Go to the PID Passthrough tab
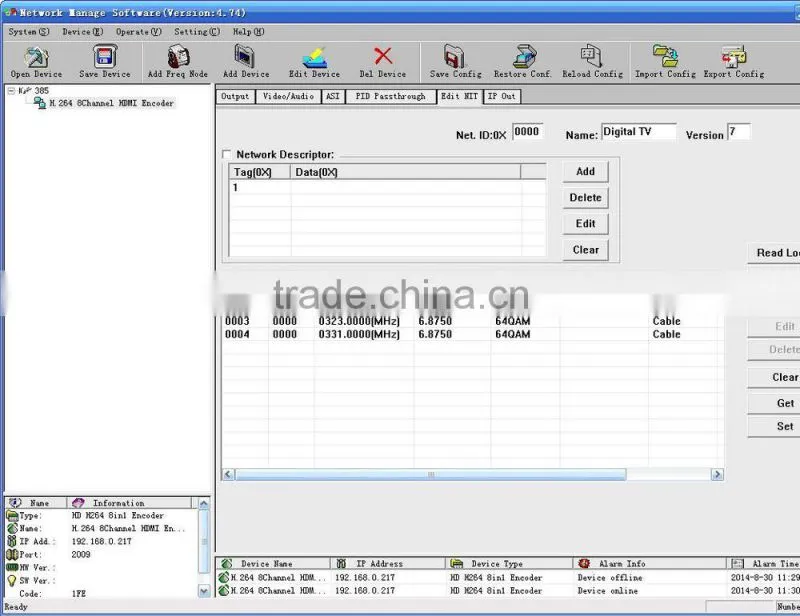The image size is (800, 616). coord(390,96)
